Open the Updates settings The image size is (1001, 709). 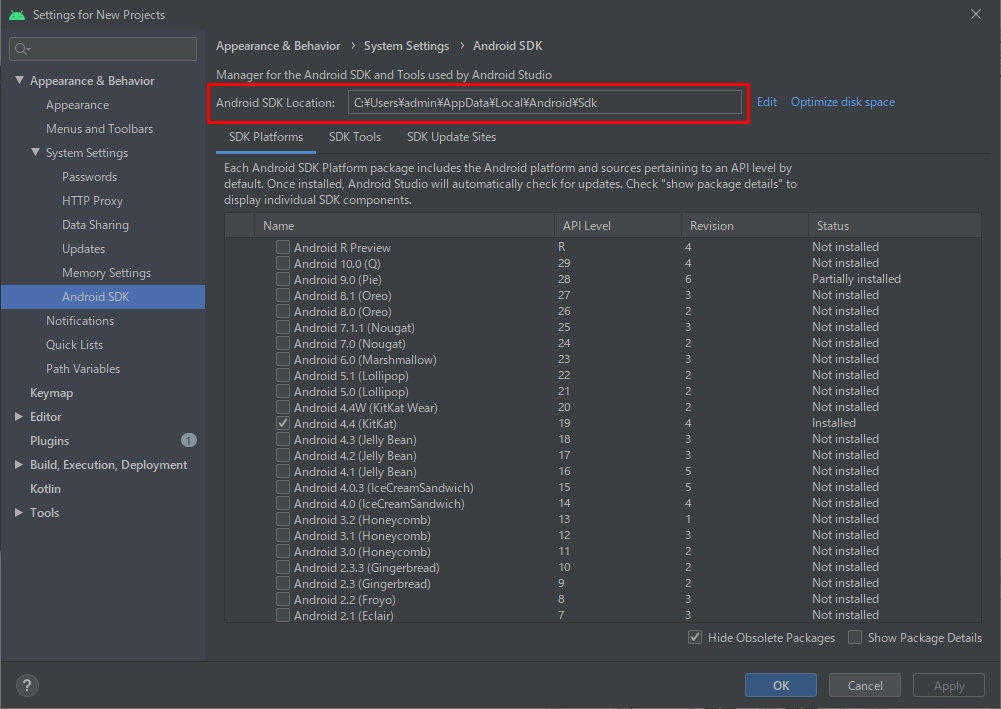(x=84, y=249)
